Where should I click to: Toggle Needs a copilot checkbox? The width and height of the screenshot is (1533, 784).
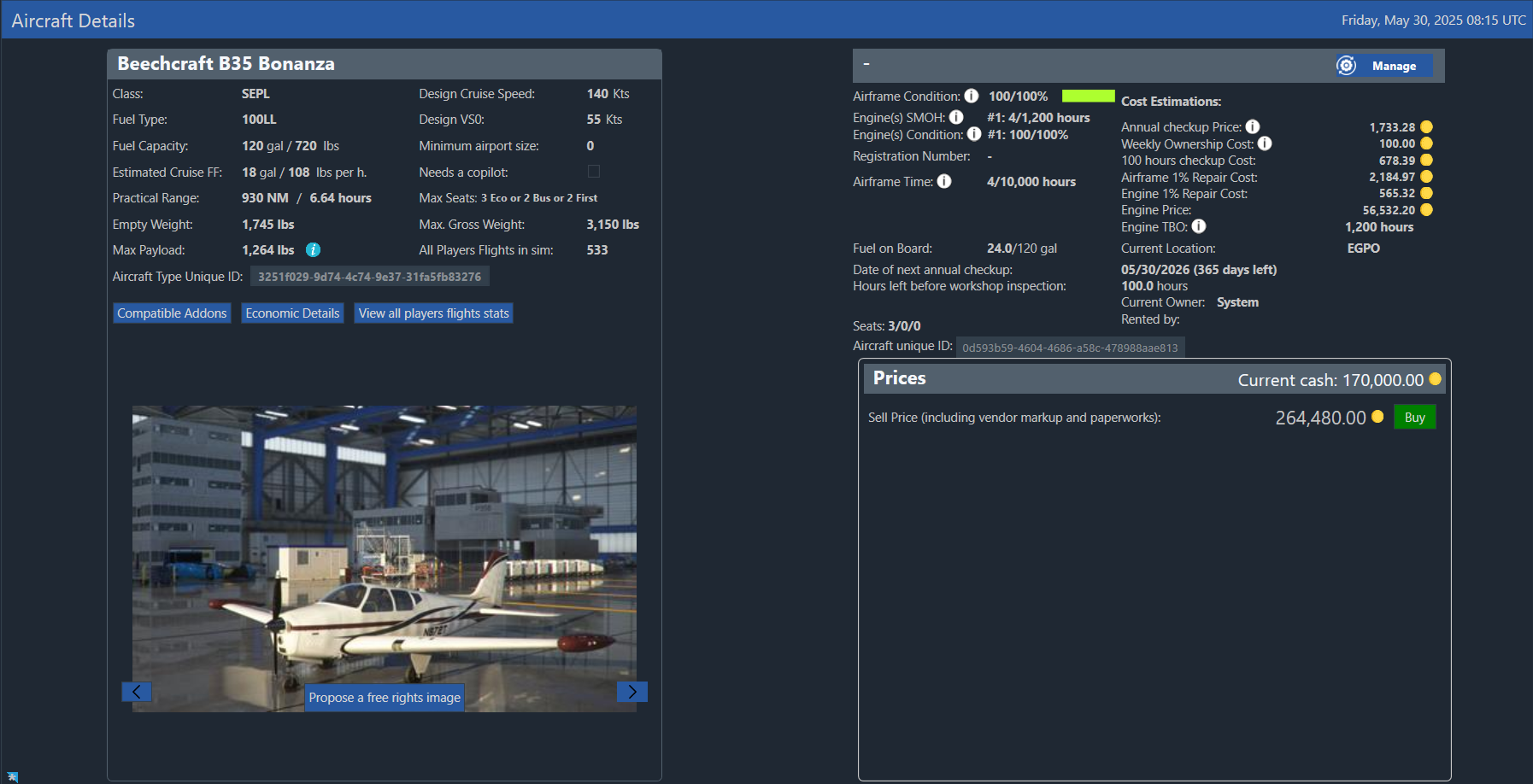click(x=594, y=172)
